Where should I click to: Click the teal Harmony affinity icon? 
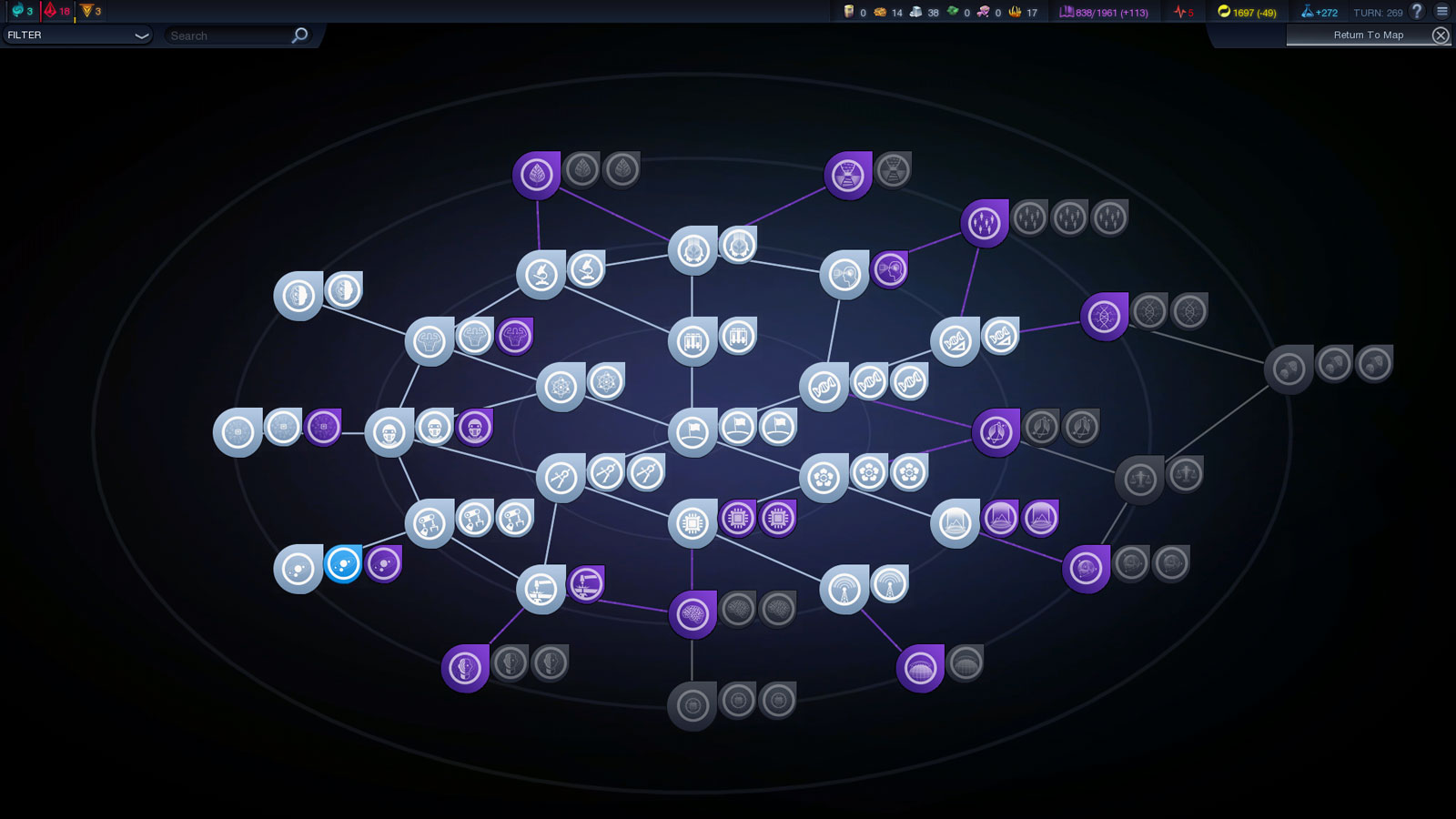[18, 11]
